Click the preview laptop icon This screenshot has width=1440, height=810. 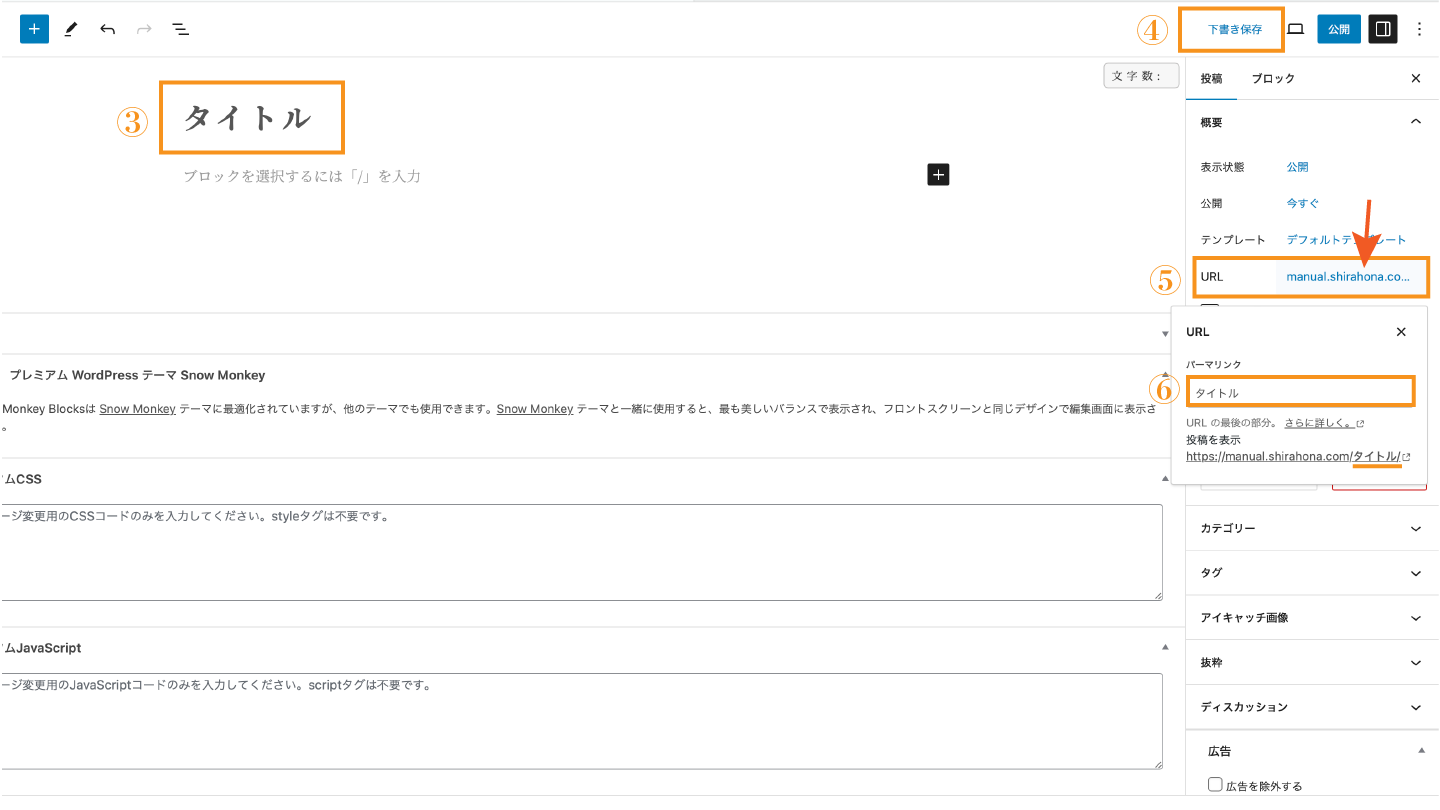(1295, 29)
